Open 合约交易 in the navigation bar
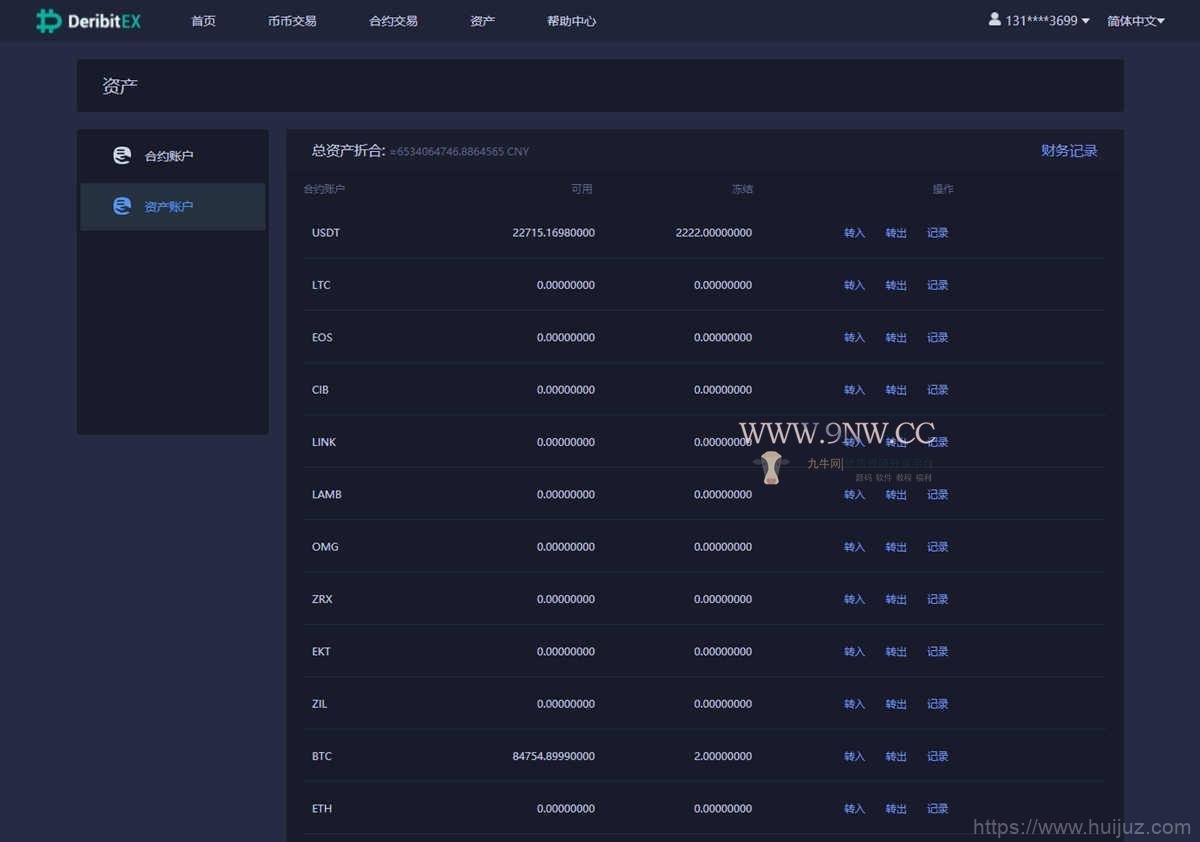The image size is (1200, 842). (x=393, y=20)
